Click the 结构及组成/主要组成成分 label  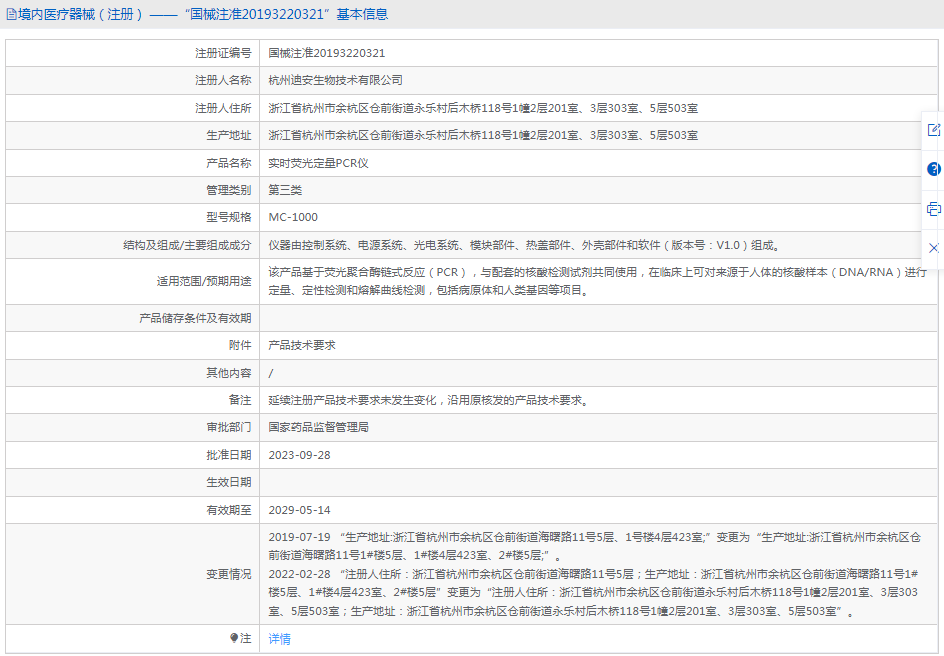pos(187,245)
